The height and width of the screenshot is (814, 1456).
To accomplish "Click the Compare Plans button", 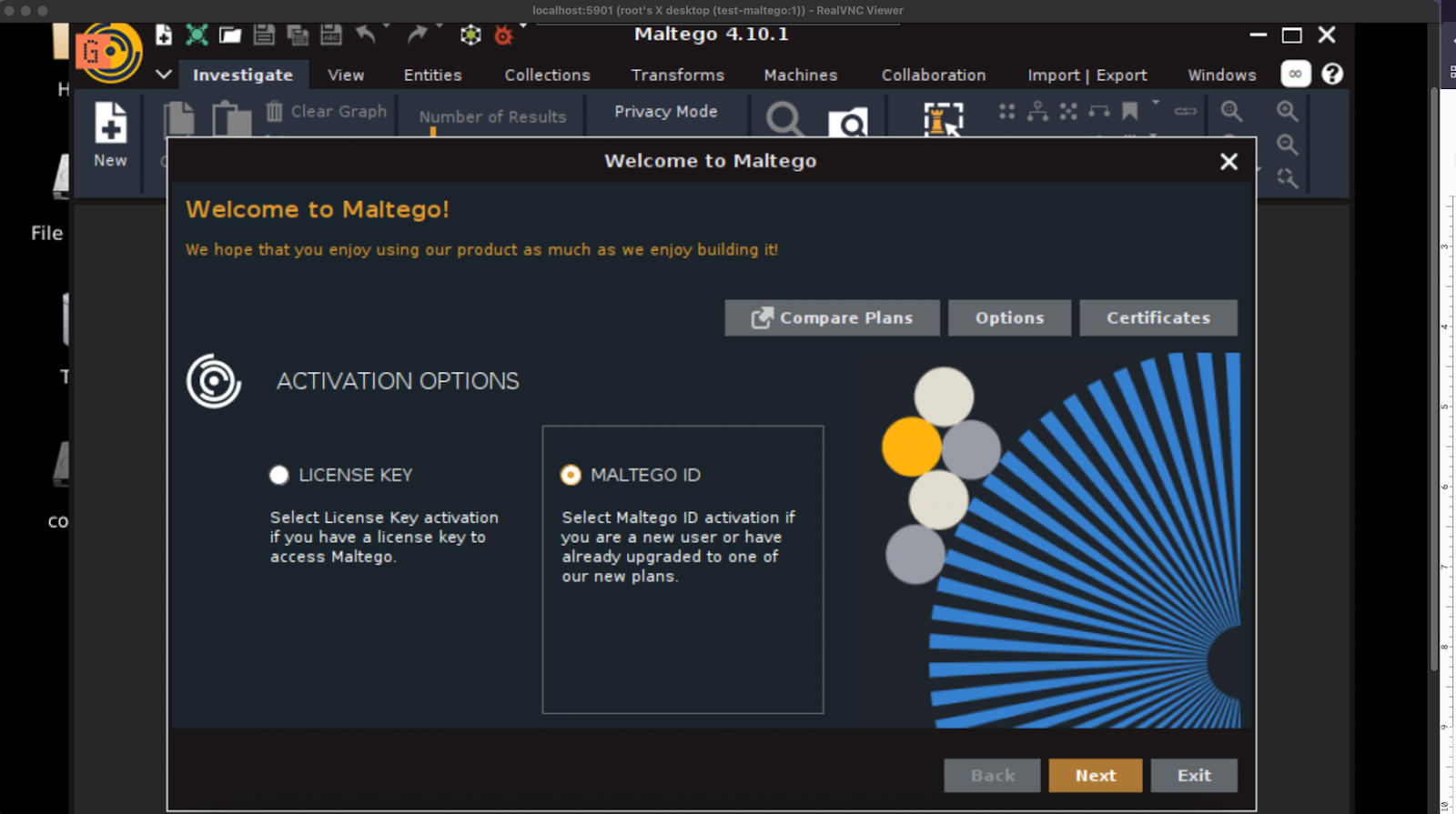I will pyautogui.click(x=833, y=318).
